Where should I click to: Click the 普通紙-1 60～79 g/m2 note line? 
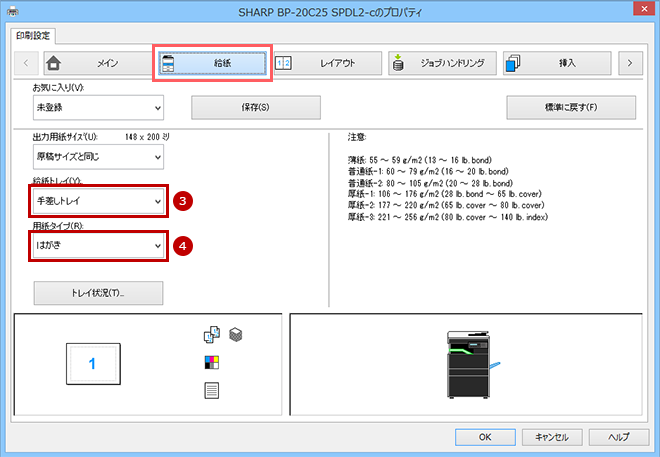click(428, 172)
